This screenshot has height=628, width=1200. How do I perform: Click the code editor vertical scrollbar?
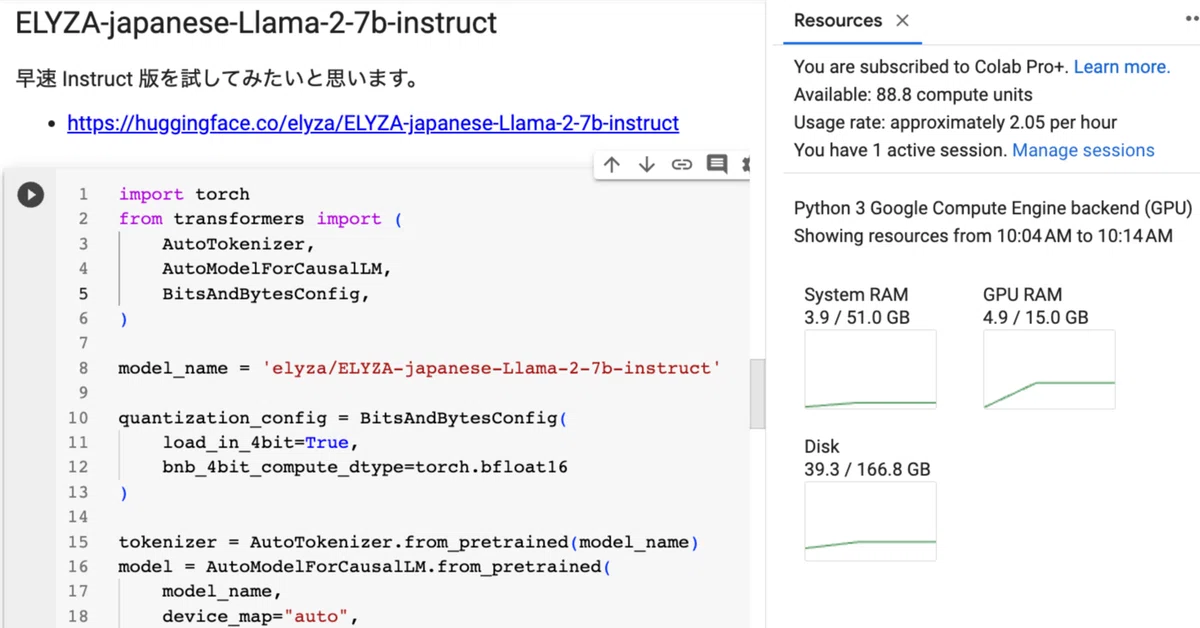pyautogui.click(x=757, y=393)
